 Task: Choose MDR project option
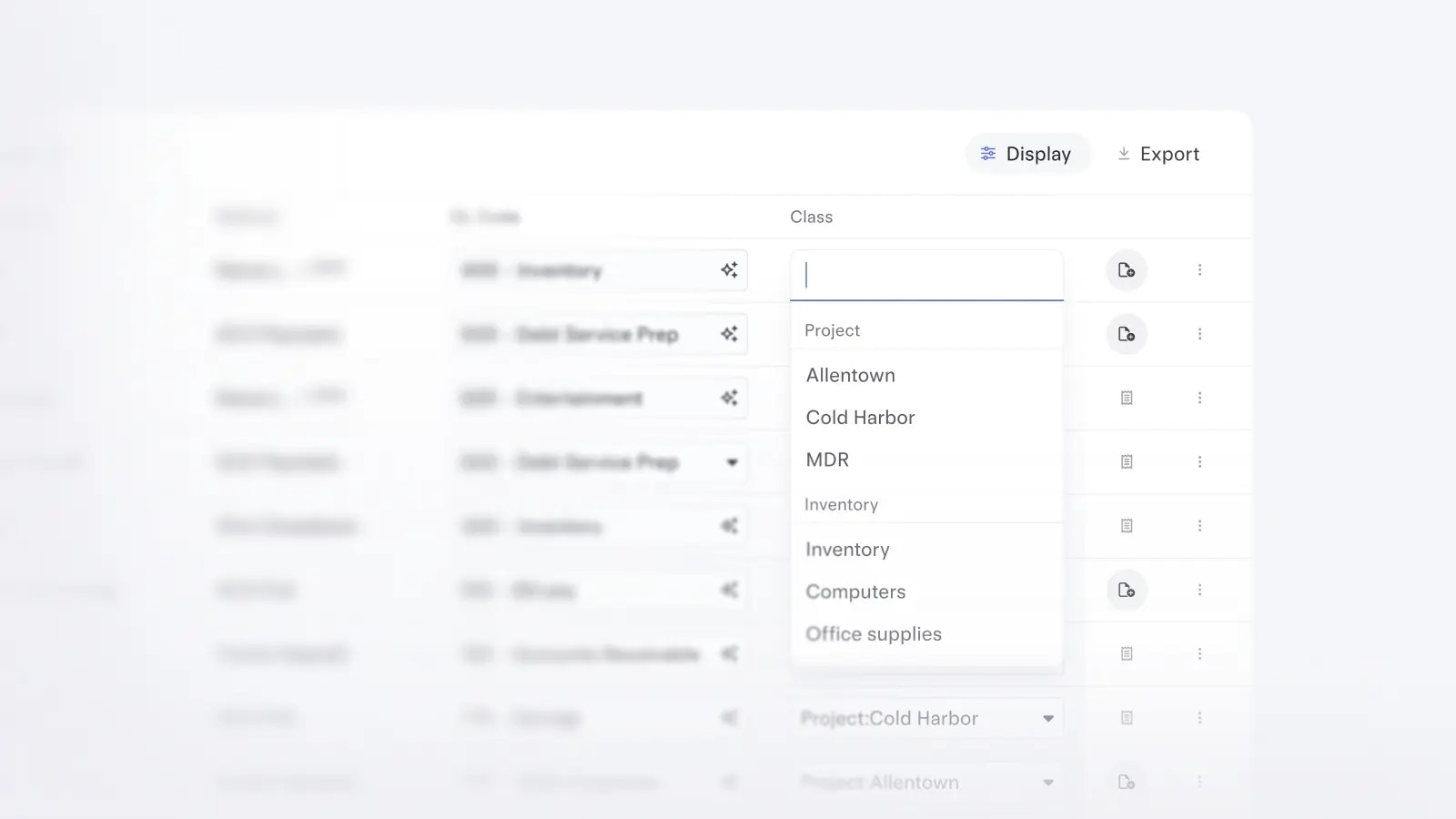827,460
